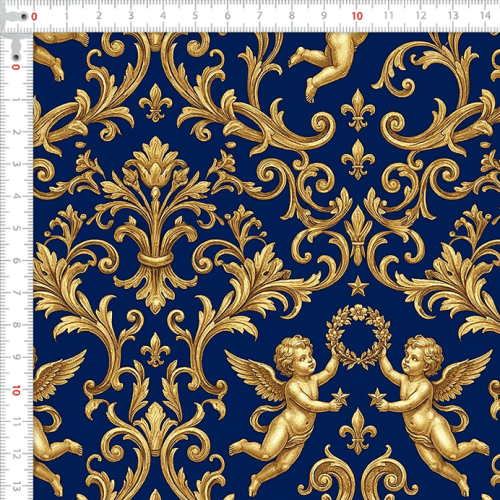
Task: Click the red 0 on the top ruler
Action: [34, 16]
